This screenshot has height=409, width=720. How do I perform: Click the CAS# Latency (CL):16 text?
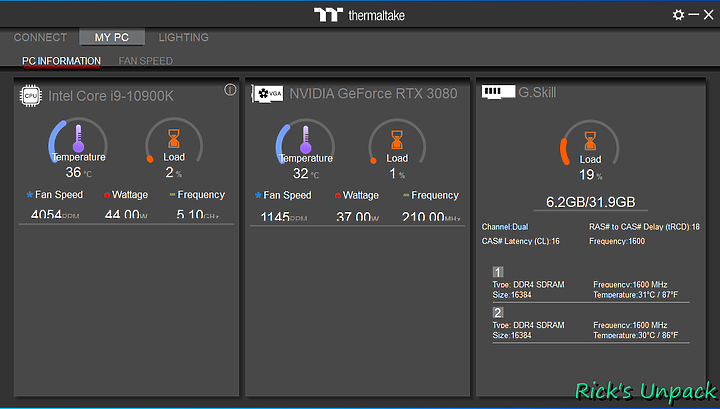click(520, 241)
